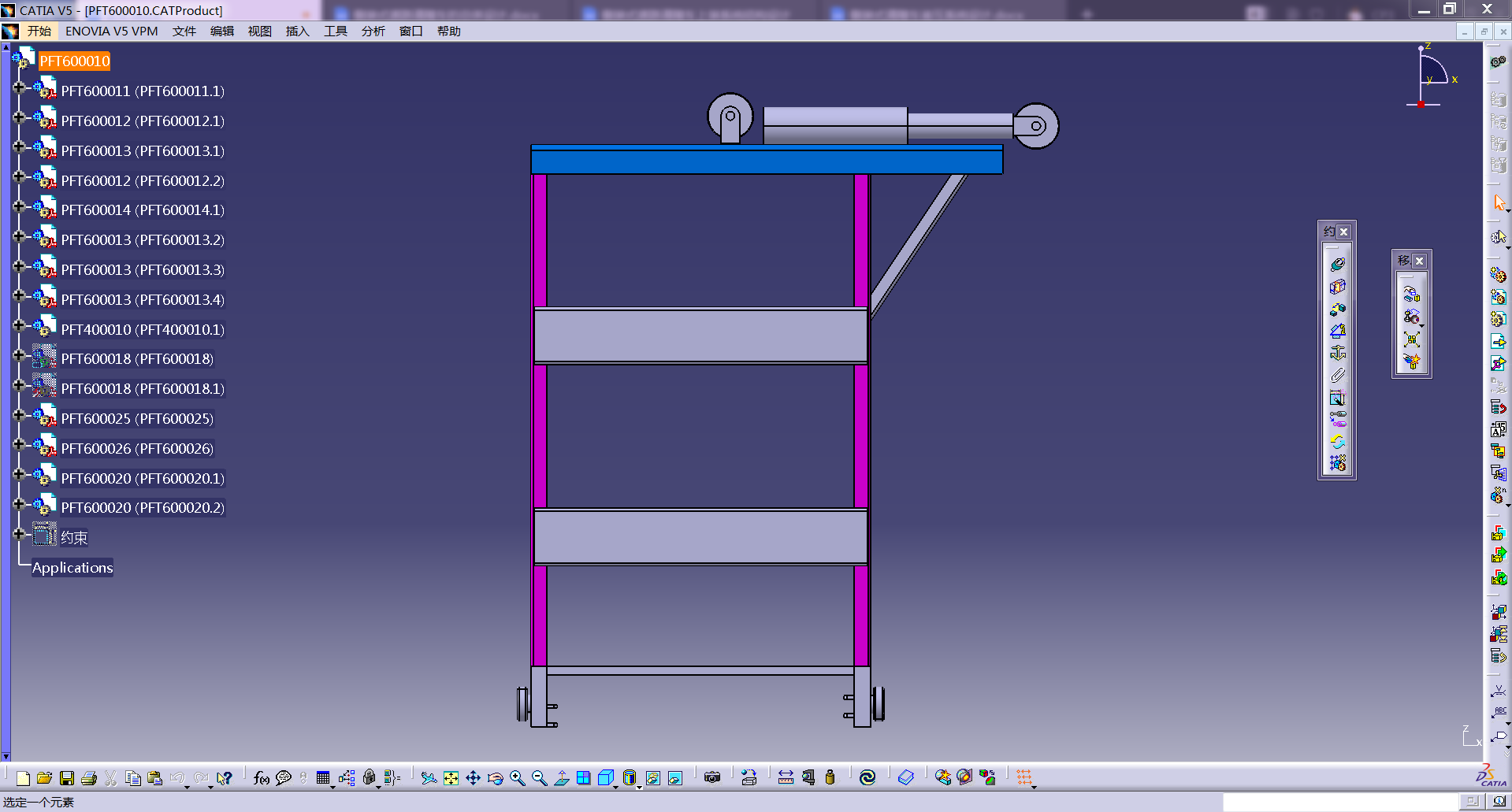Open the Formula f(x) editor

(x=262, y=778)
